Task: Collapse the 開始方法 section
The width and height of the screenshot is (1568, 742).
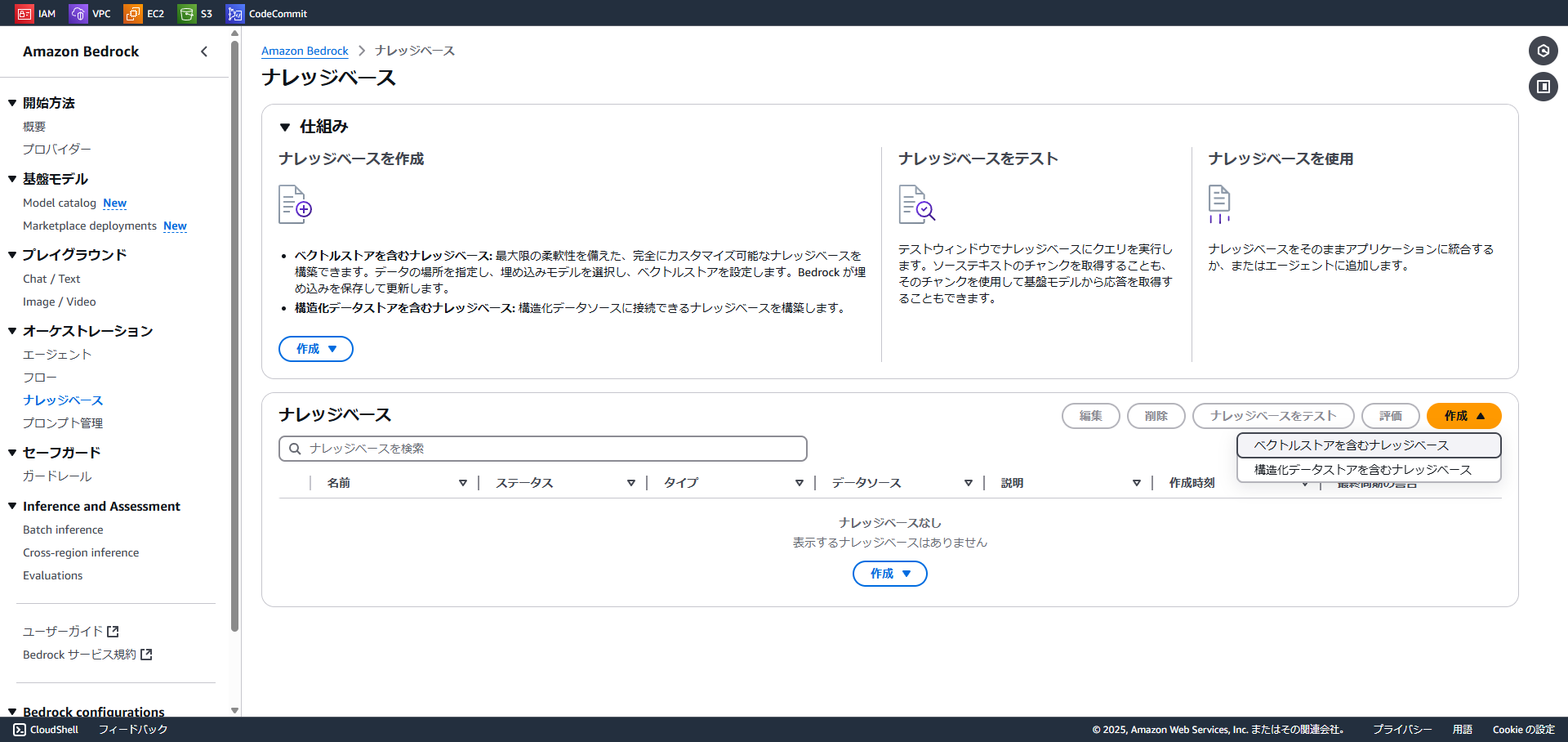Action: [x=12, y=103]
